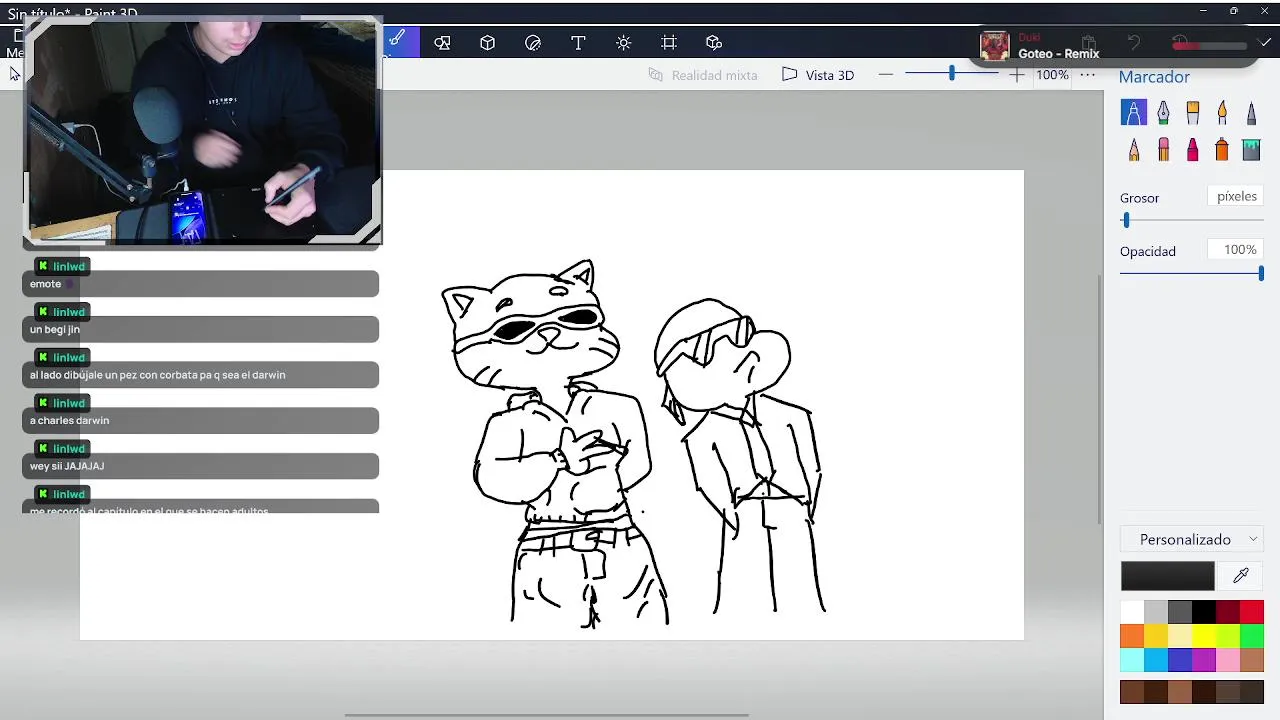This screenshot has width=1280, height=720.
Task: Click the chat message "wey sii JAJAJAJ"
Action: click(200, 466)
